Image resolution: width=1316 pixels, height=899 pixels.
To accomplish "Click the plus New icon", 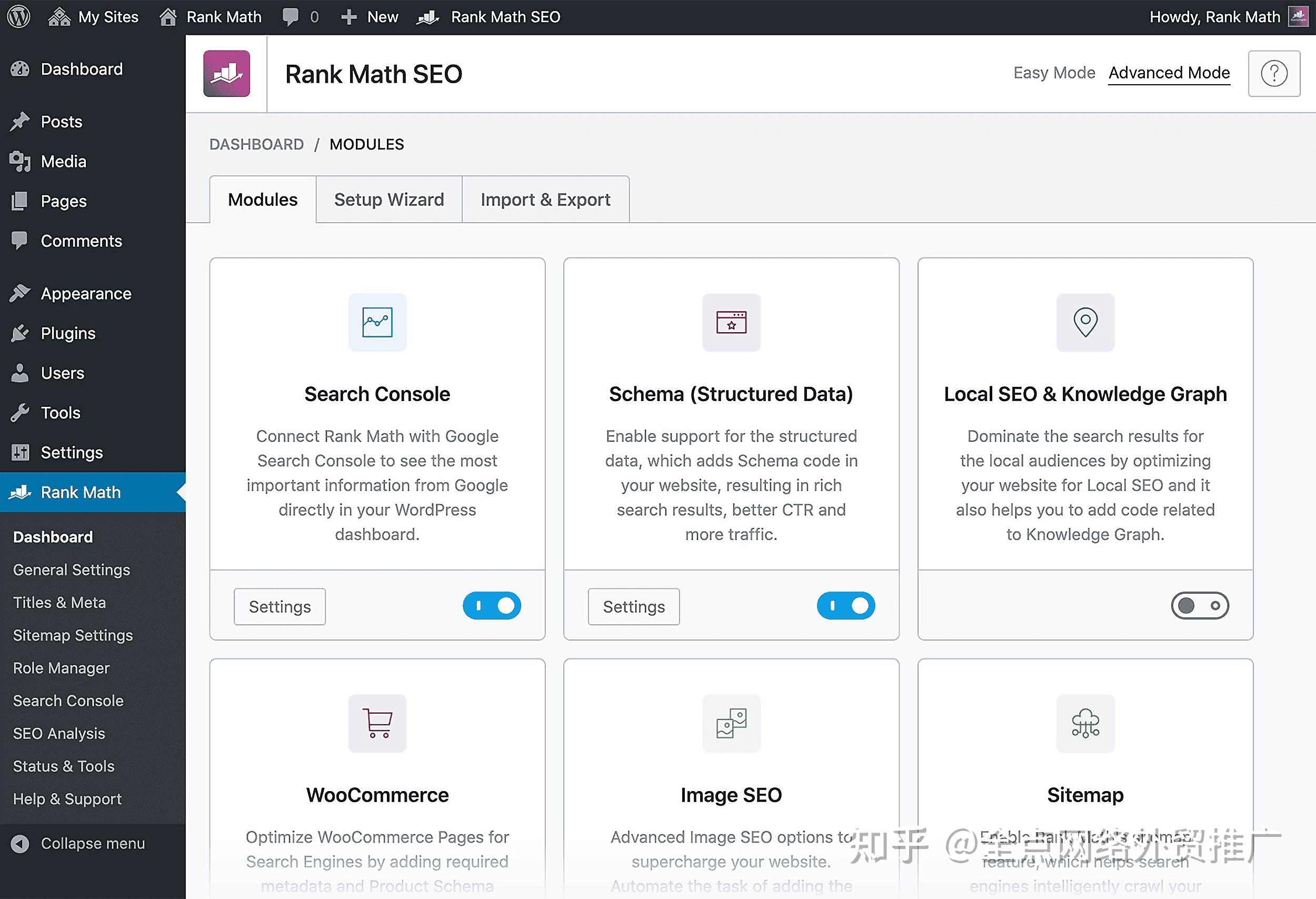I will 349,17.
